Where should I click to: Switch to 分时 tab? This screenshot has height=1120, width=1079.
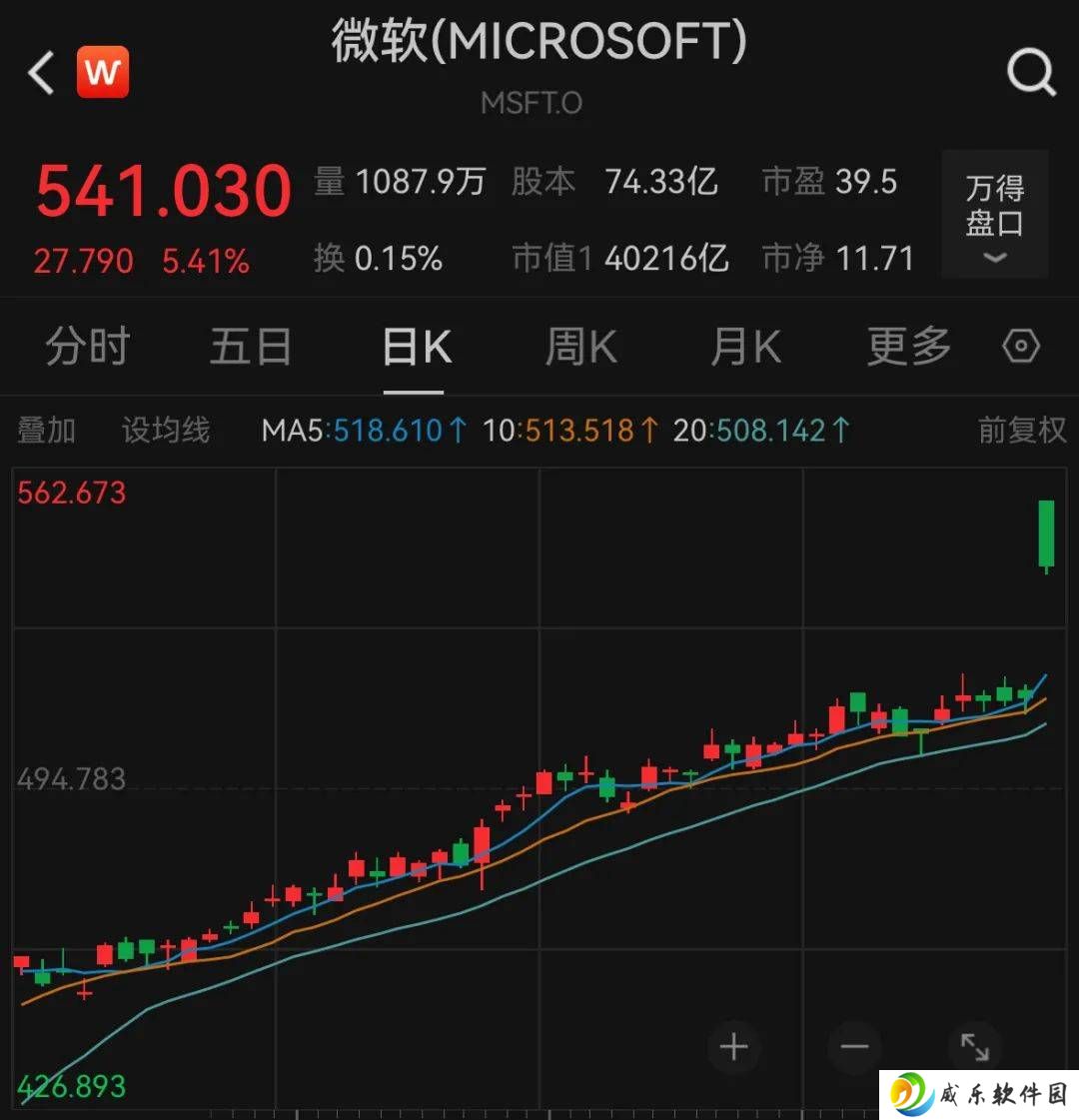[88, 347]
